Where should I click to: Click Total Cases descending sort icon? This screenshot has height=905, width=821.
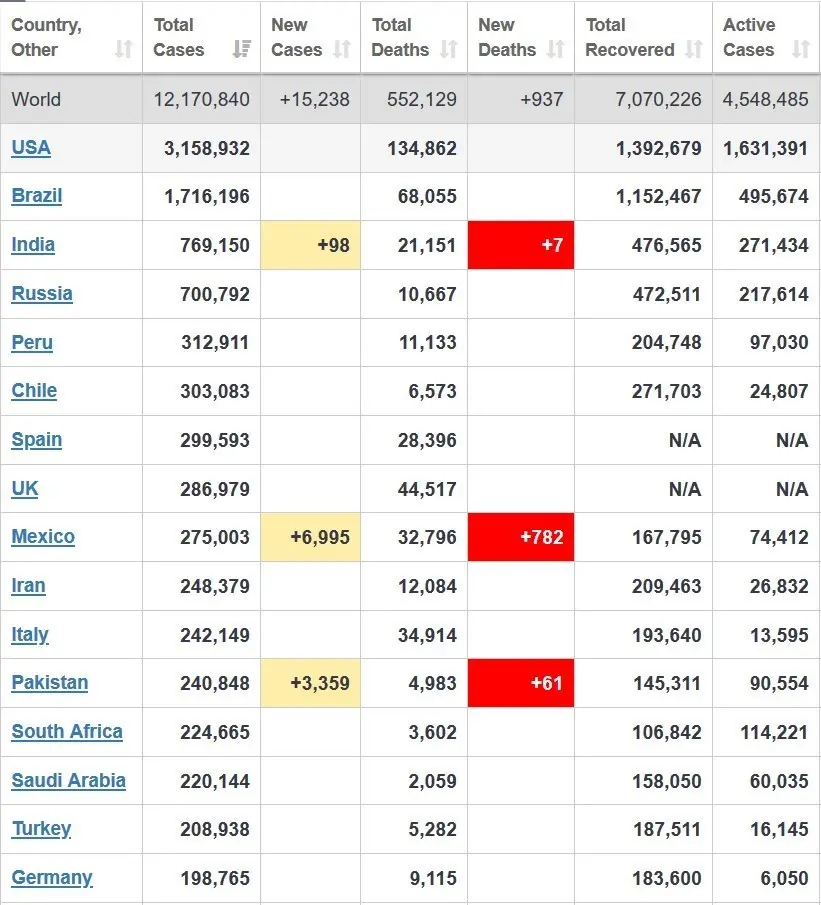point(242,49)
